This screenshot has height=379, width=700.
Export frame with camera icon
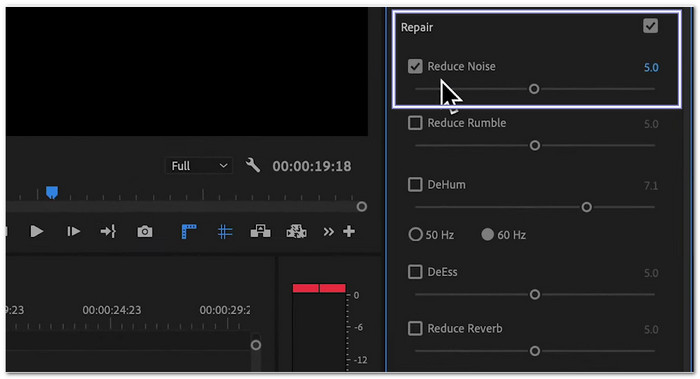point(145,231)
